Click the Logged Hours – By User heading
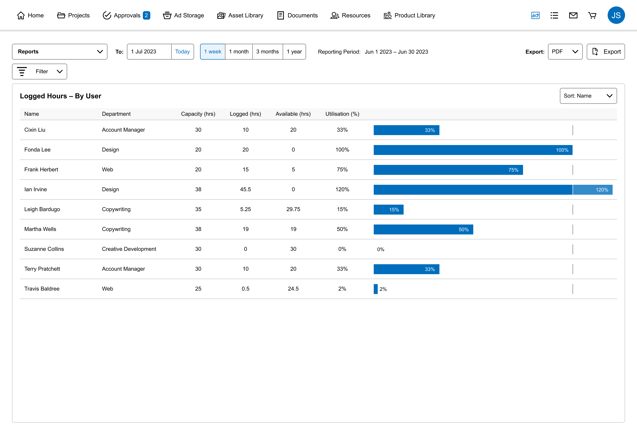The height and width of the screenshot is (447, 637). click(x=61, y=96)
